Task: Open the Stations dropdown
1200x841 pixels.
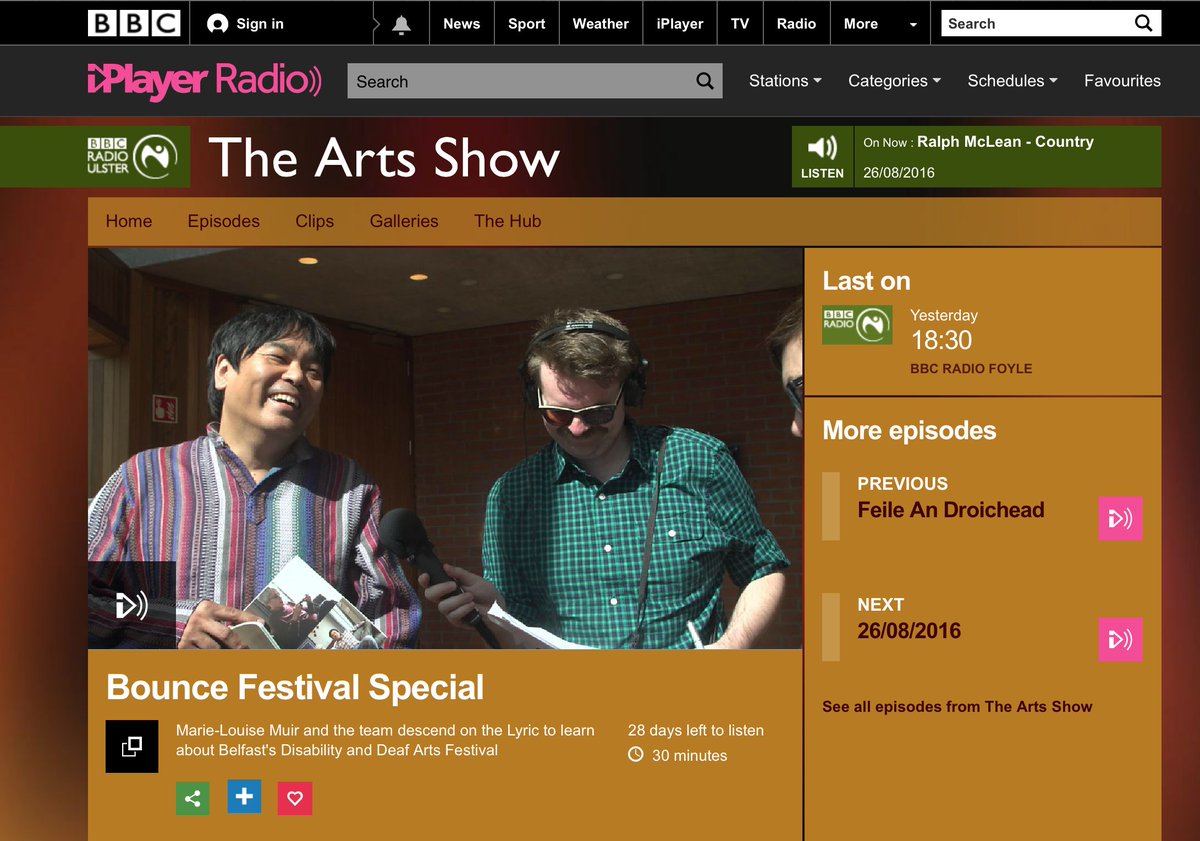Action: tap(785, 81)
